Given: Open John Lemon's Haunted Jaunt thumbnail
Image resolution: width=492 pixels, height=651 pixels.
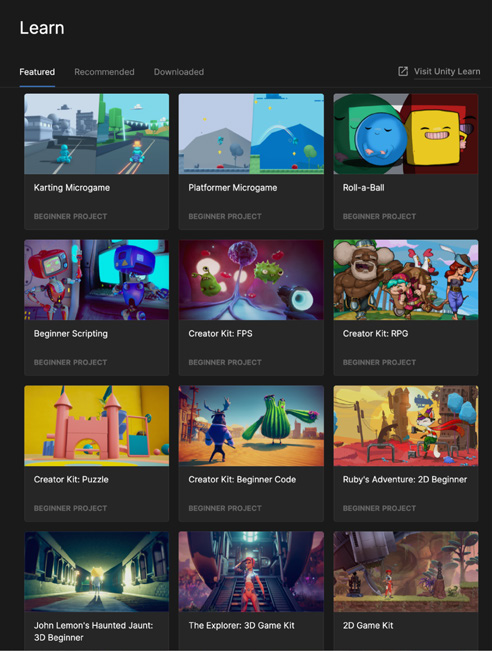Looking at the screenshot, I should pyautogui.click(x=96, y=572).
